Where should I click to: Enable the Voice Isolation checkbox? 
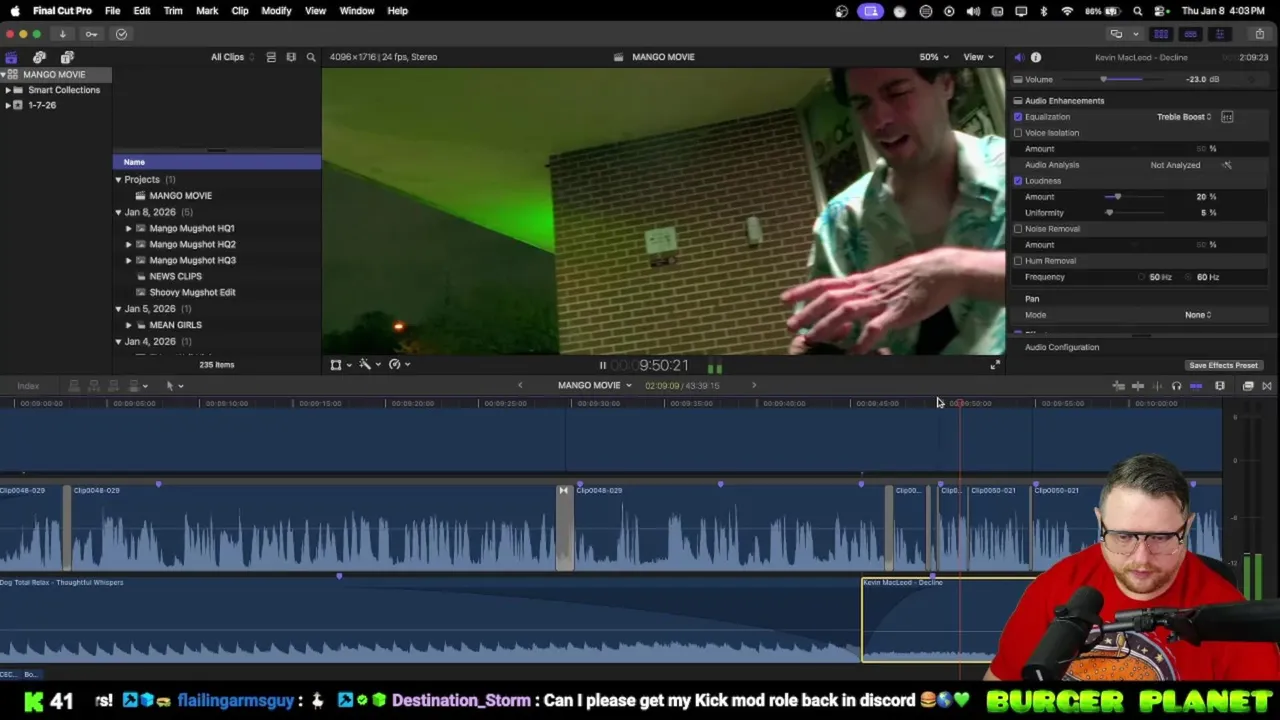1018,133
